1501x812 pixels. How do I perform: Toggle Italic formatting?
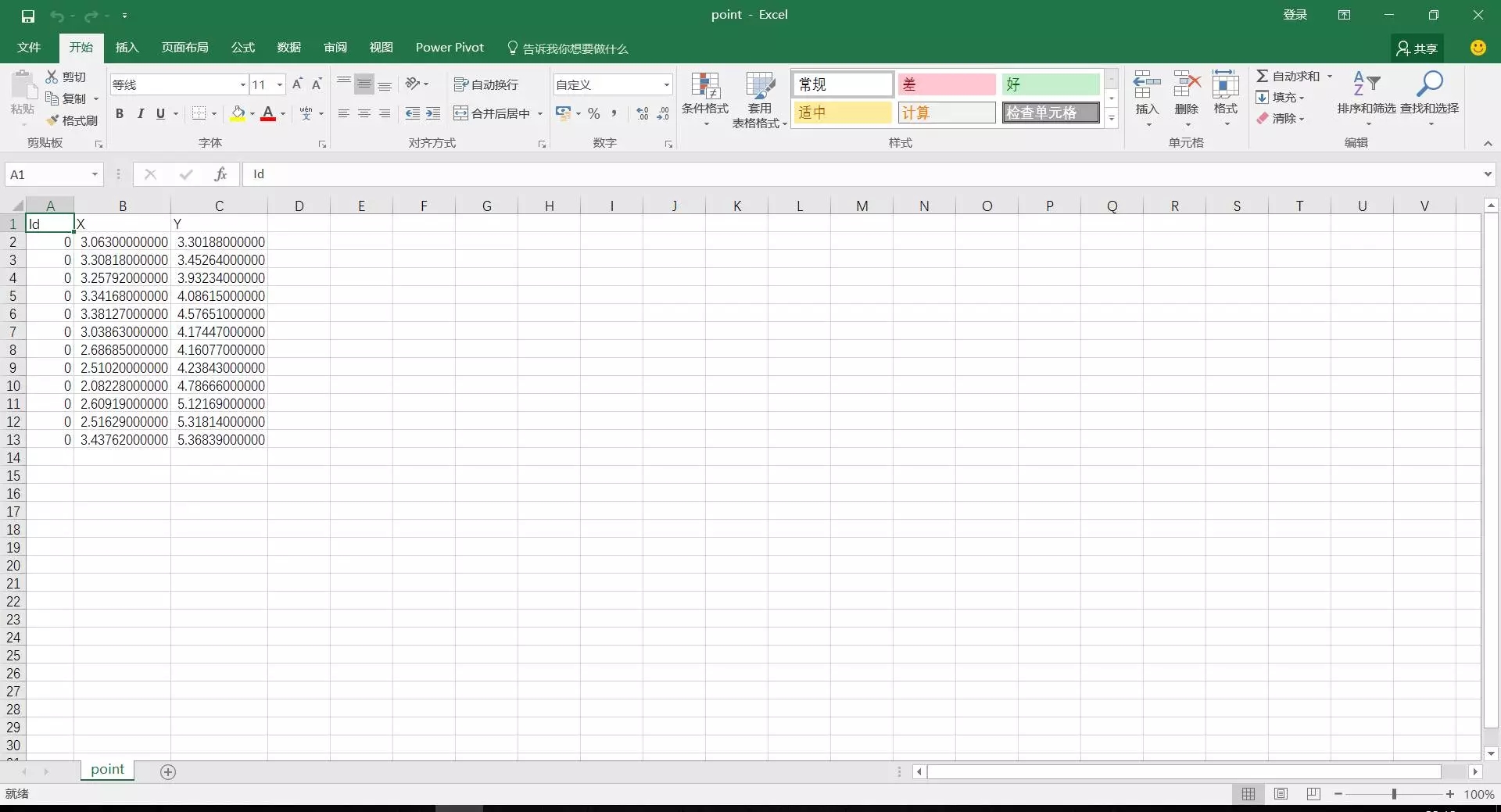pos(141,114)
